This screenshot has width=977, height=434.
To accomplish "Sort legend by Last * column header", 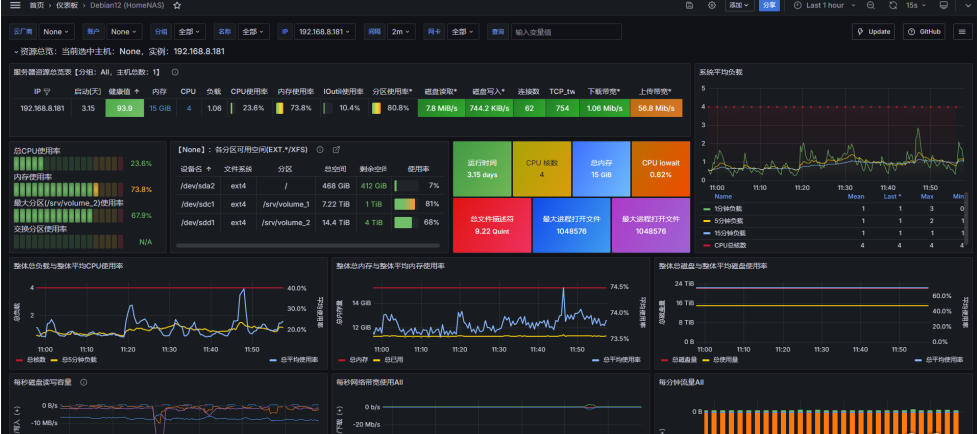I will [893, 196].
